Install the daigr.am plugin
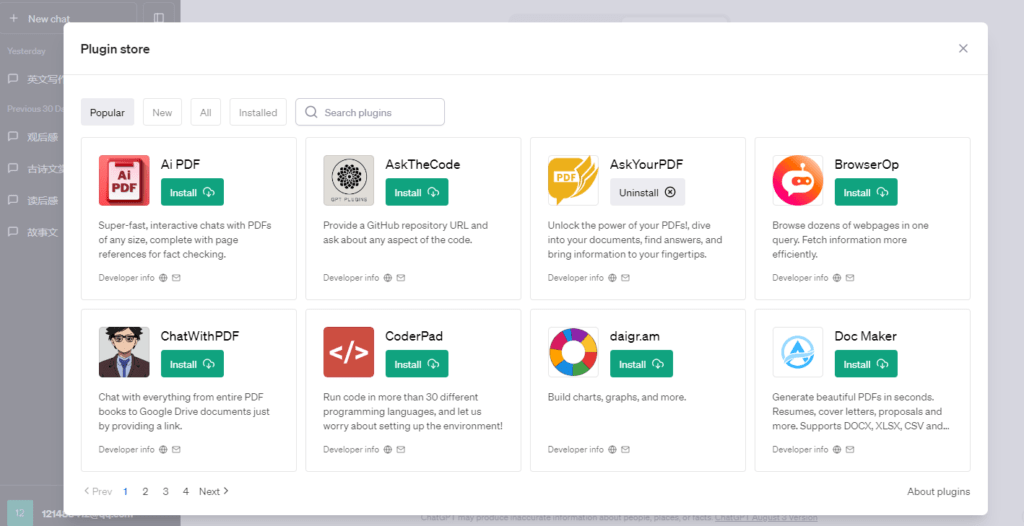This screenshot has height=526, width=1024. (641, 364)
